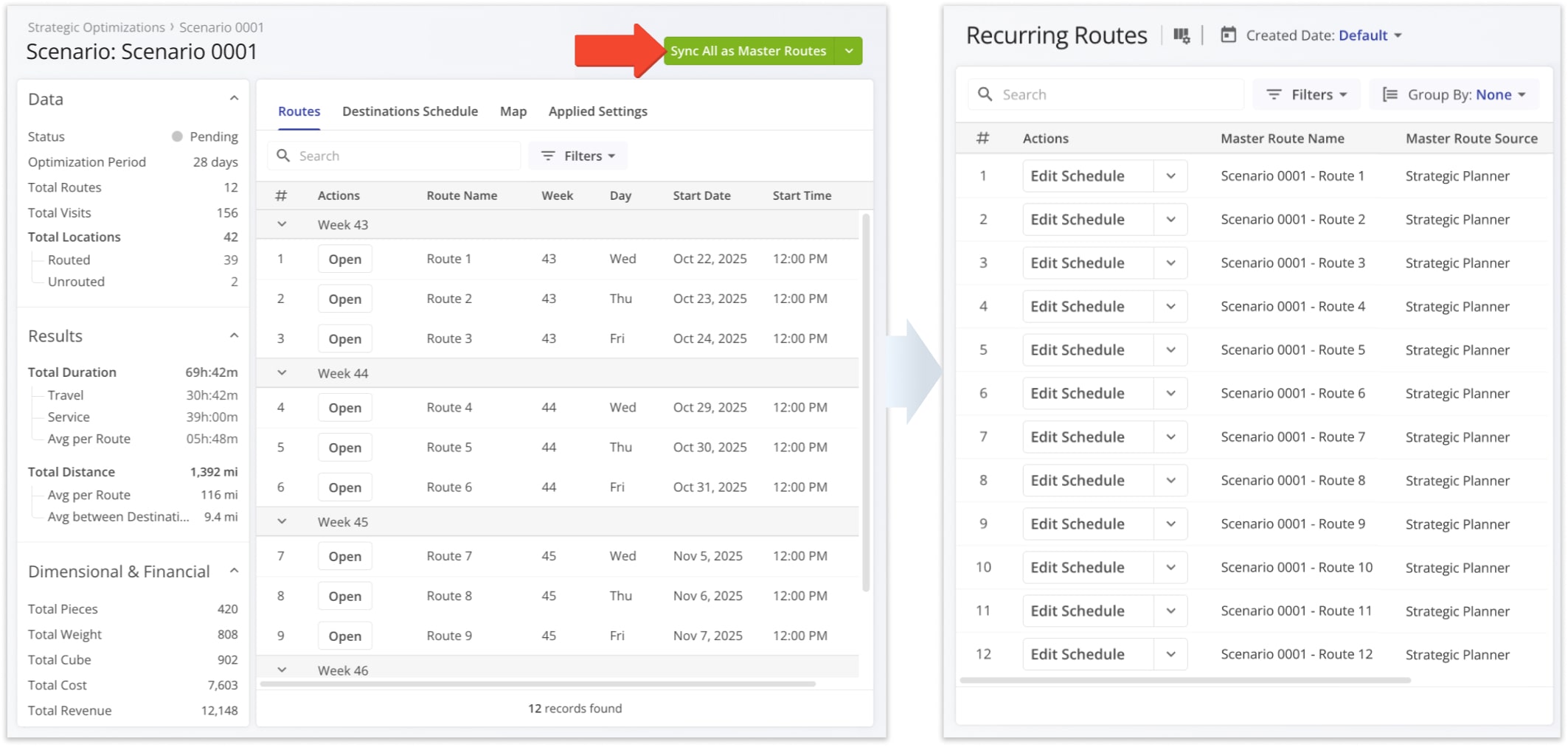Click the column settings icon beside Recurring Routes

coord(1181,35)
